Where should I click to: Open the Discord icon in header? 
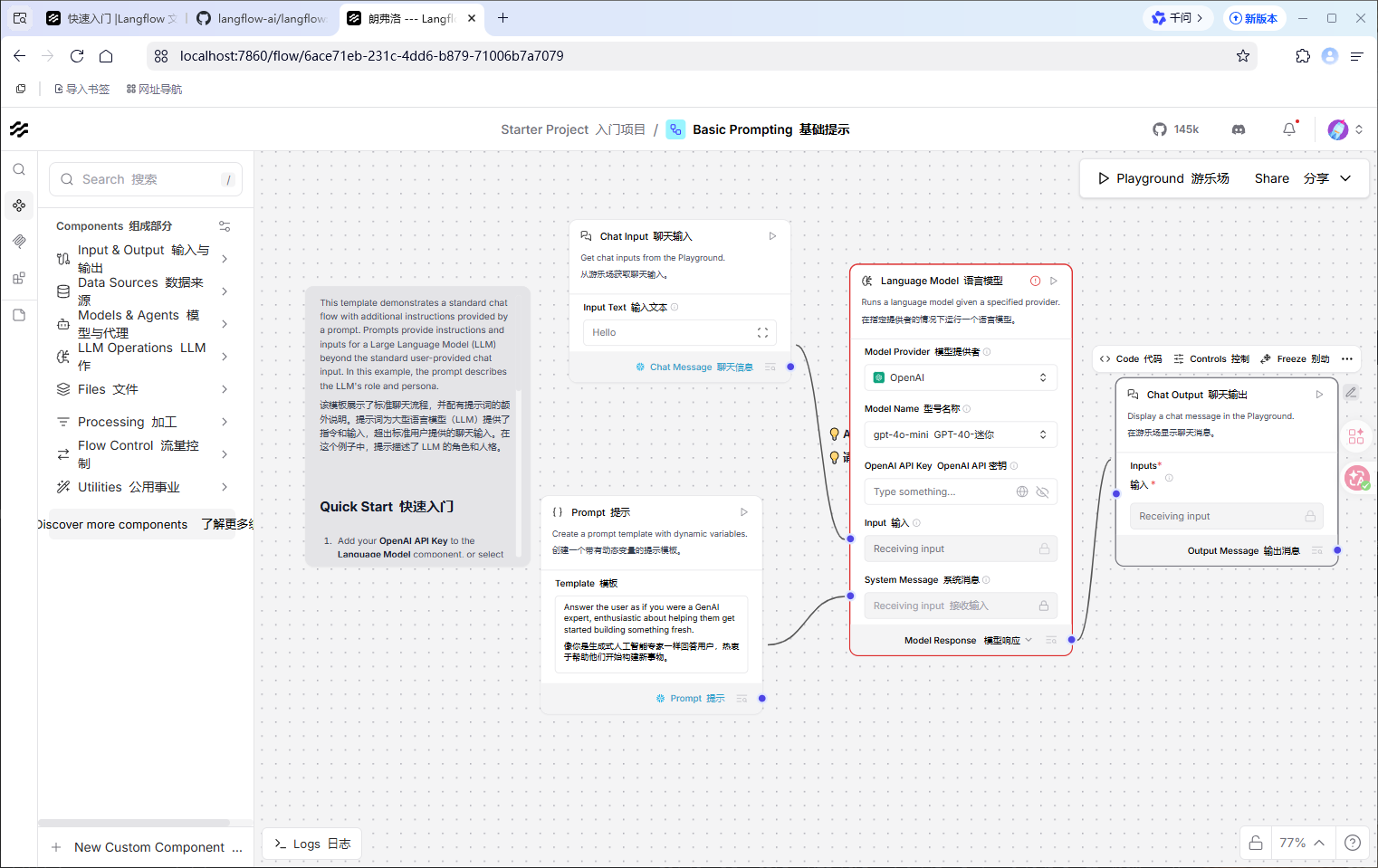point(1239,129)
